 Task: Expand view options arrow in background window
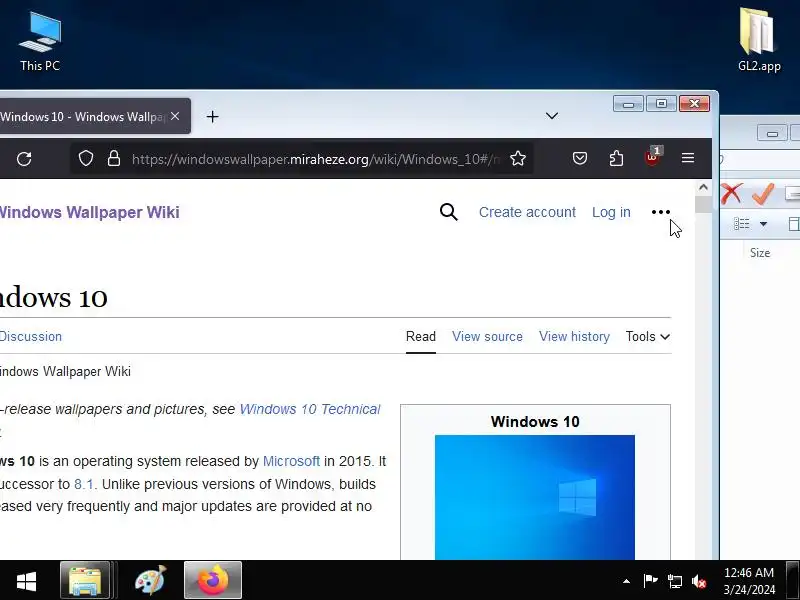pyautogui.click(x=763, y=223)
